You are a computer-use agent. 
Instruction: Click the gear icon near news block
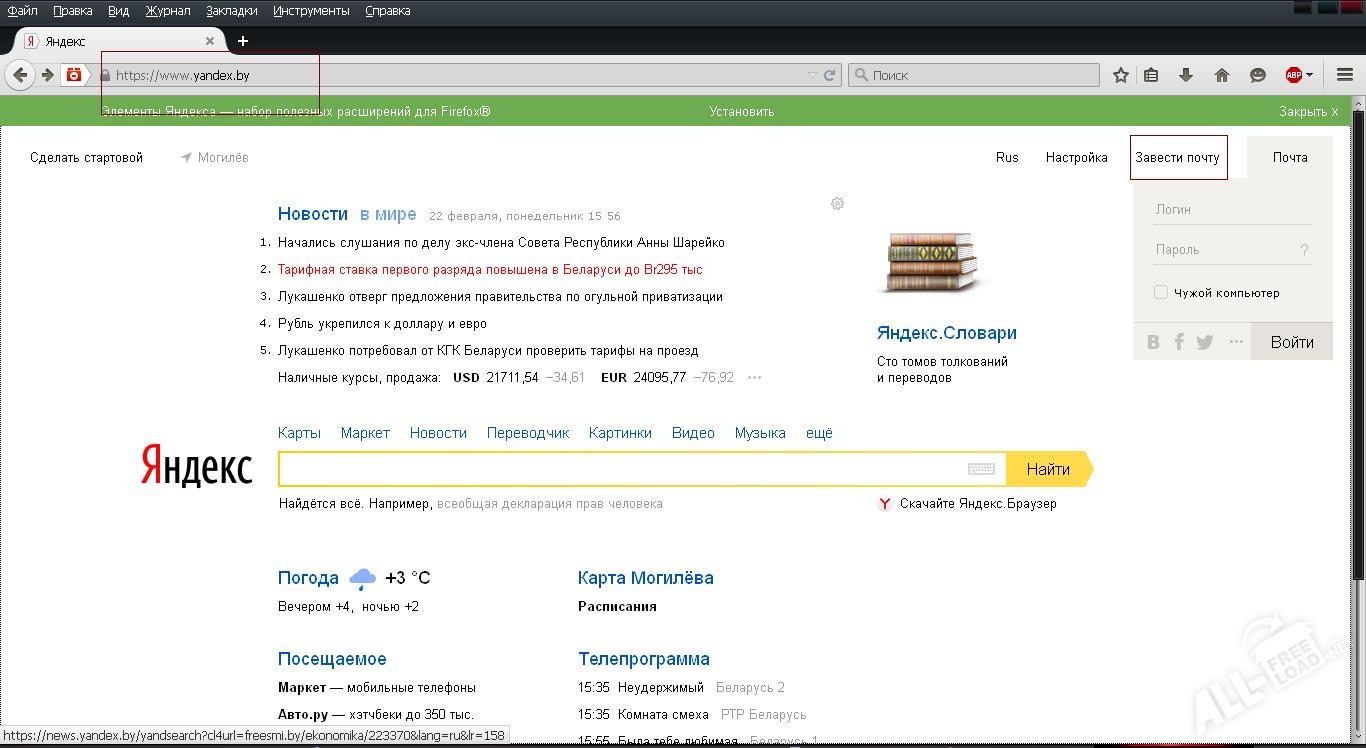(x=837, y=203)
